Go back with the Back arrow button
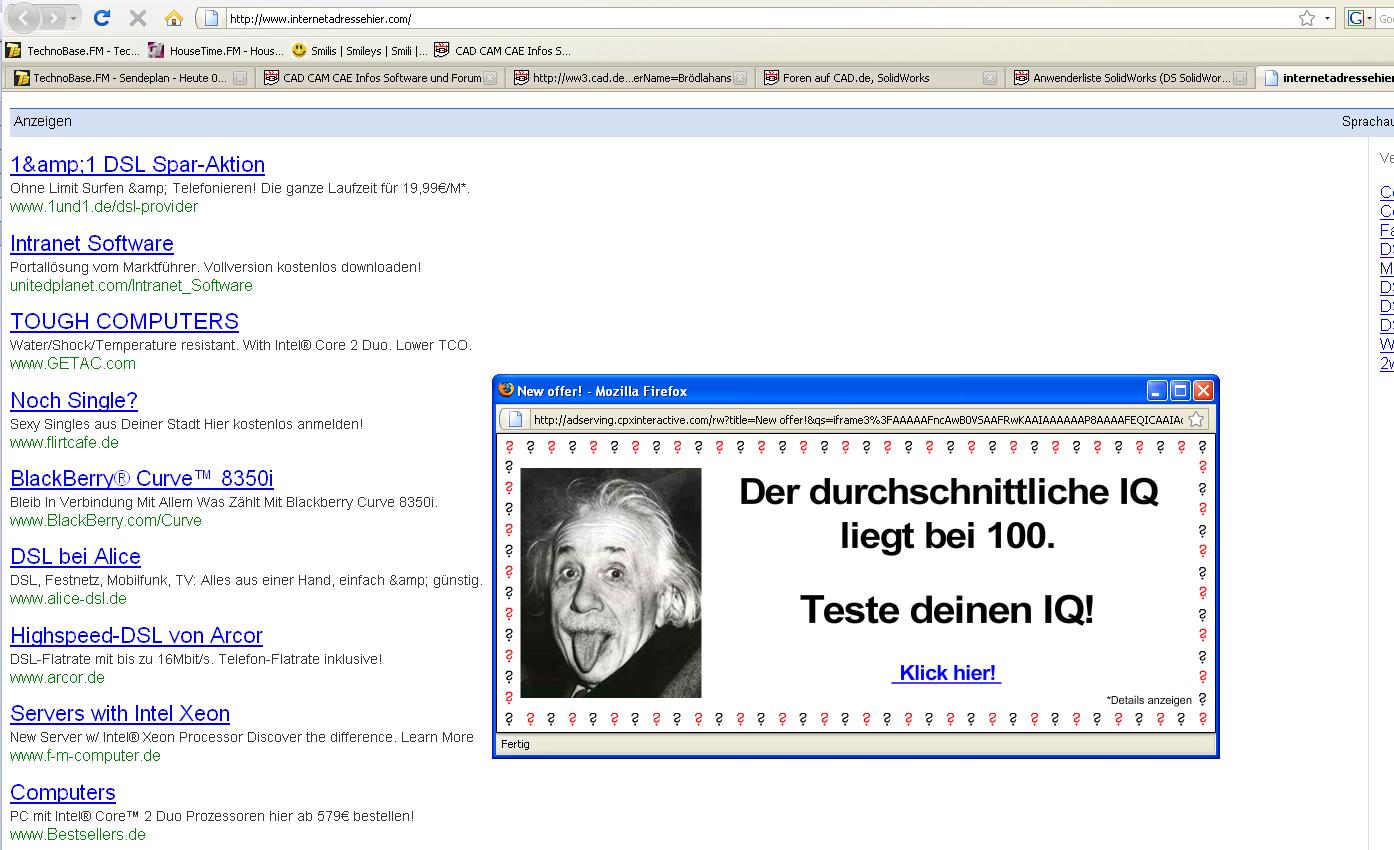The image size is (1394, 850). [x=24, y=17]
